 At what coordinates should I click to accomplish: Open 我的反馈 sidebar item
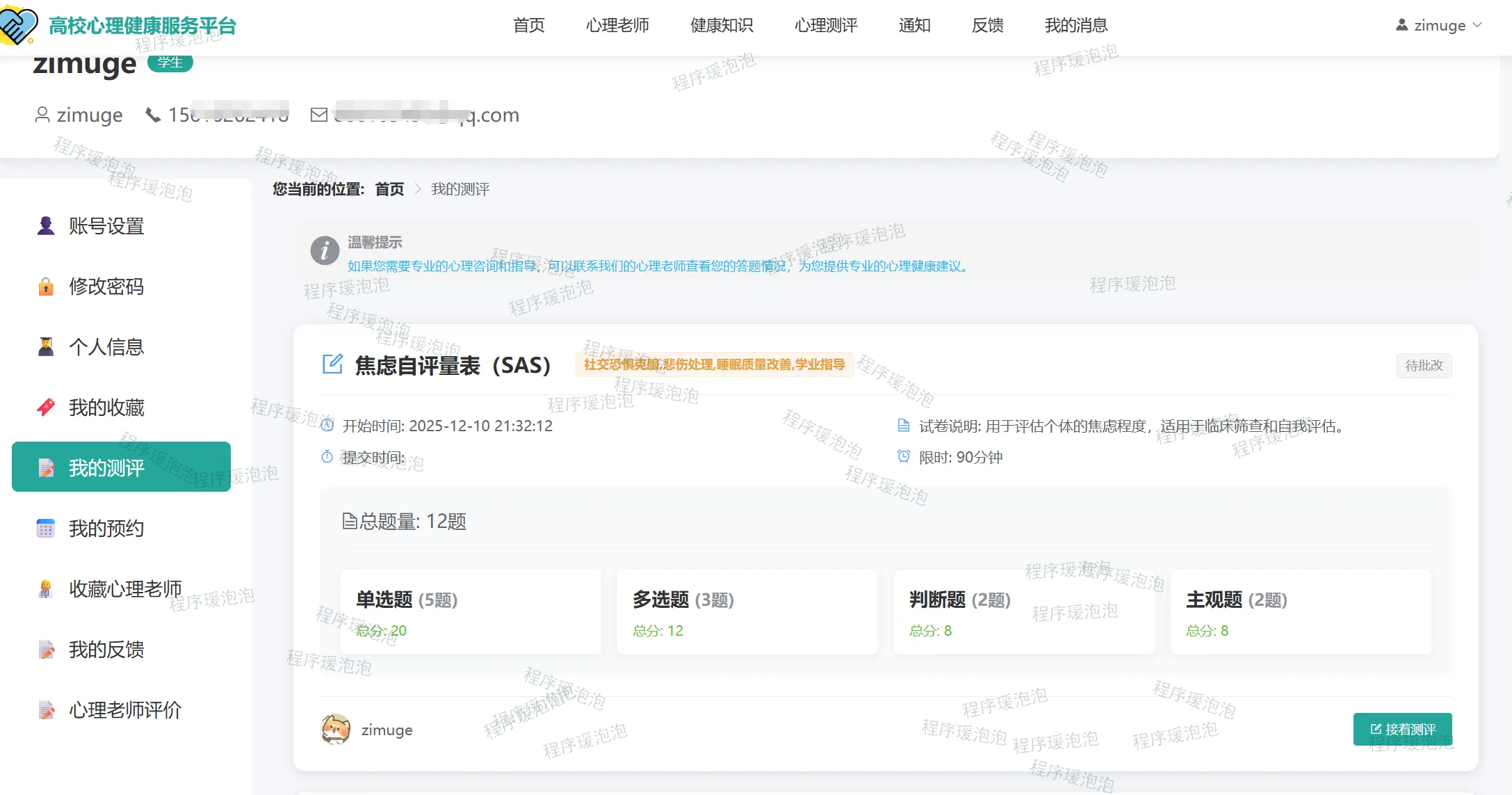tap(106, 650)
